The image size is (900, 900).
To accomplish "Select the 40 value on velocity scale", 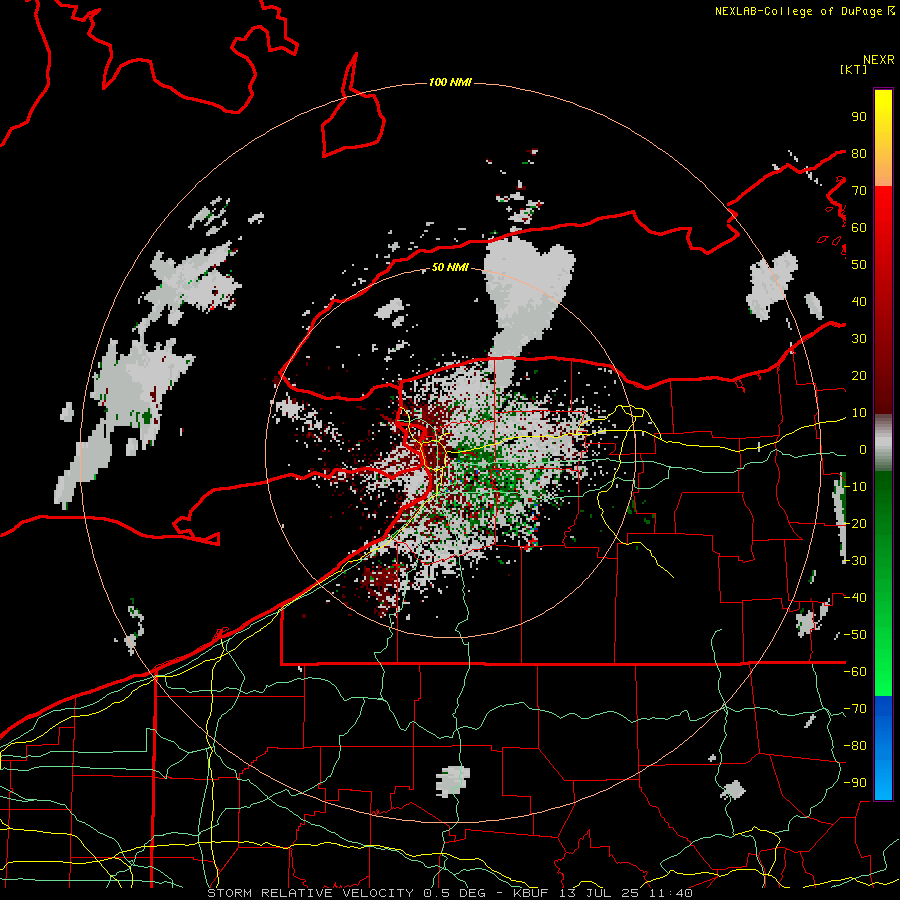I will coord(859,301).
